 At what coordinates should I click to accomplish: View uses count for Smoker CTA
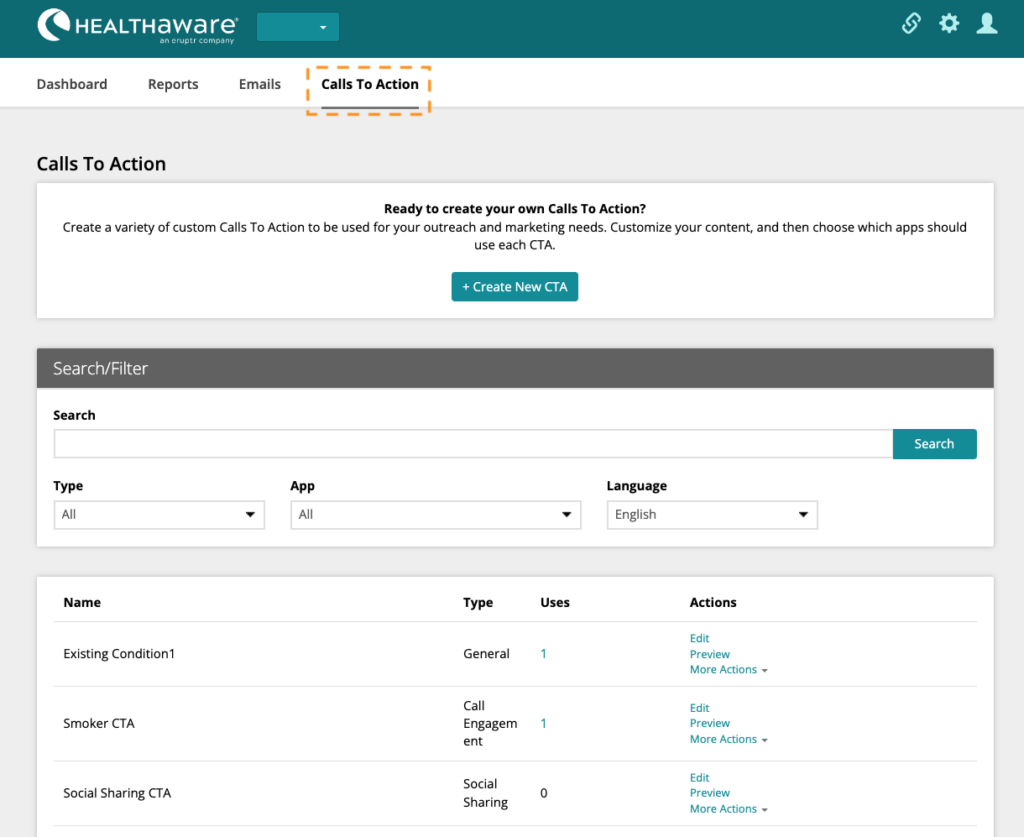click(x=543, y=723)
